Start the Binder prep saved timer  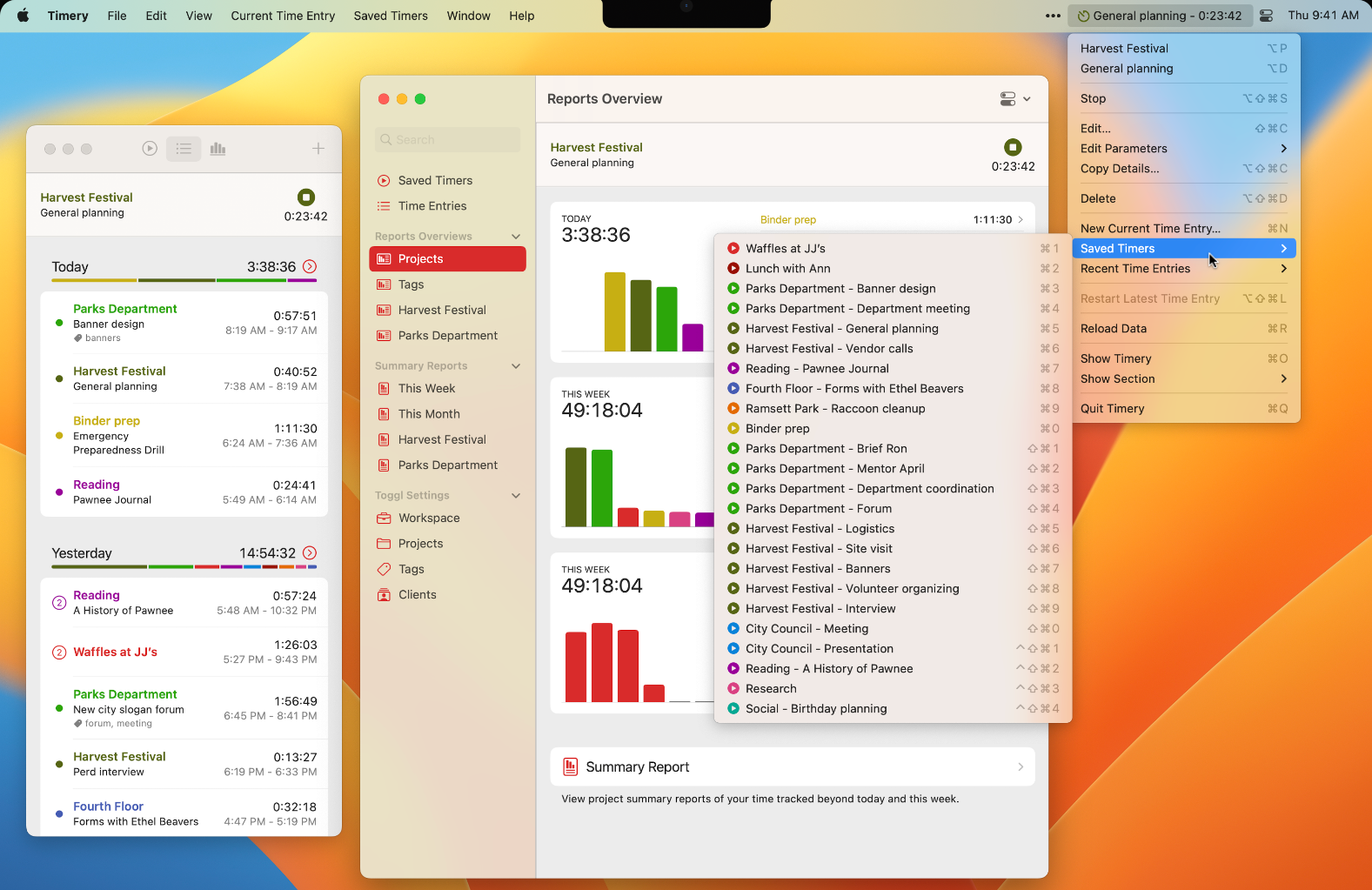[x=893, y=428]
